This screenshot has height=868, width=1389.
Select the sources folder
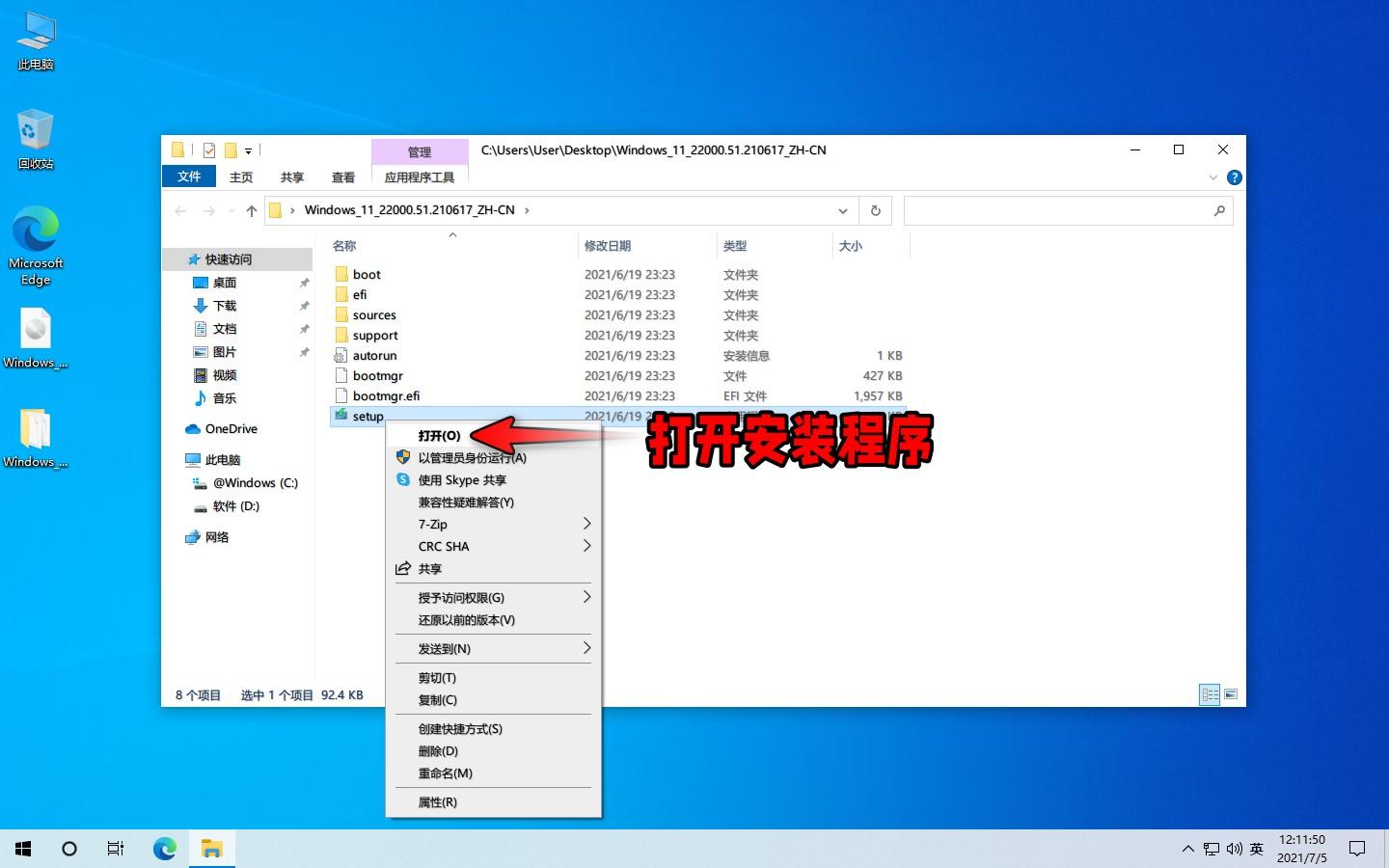point(374,315)
